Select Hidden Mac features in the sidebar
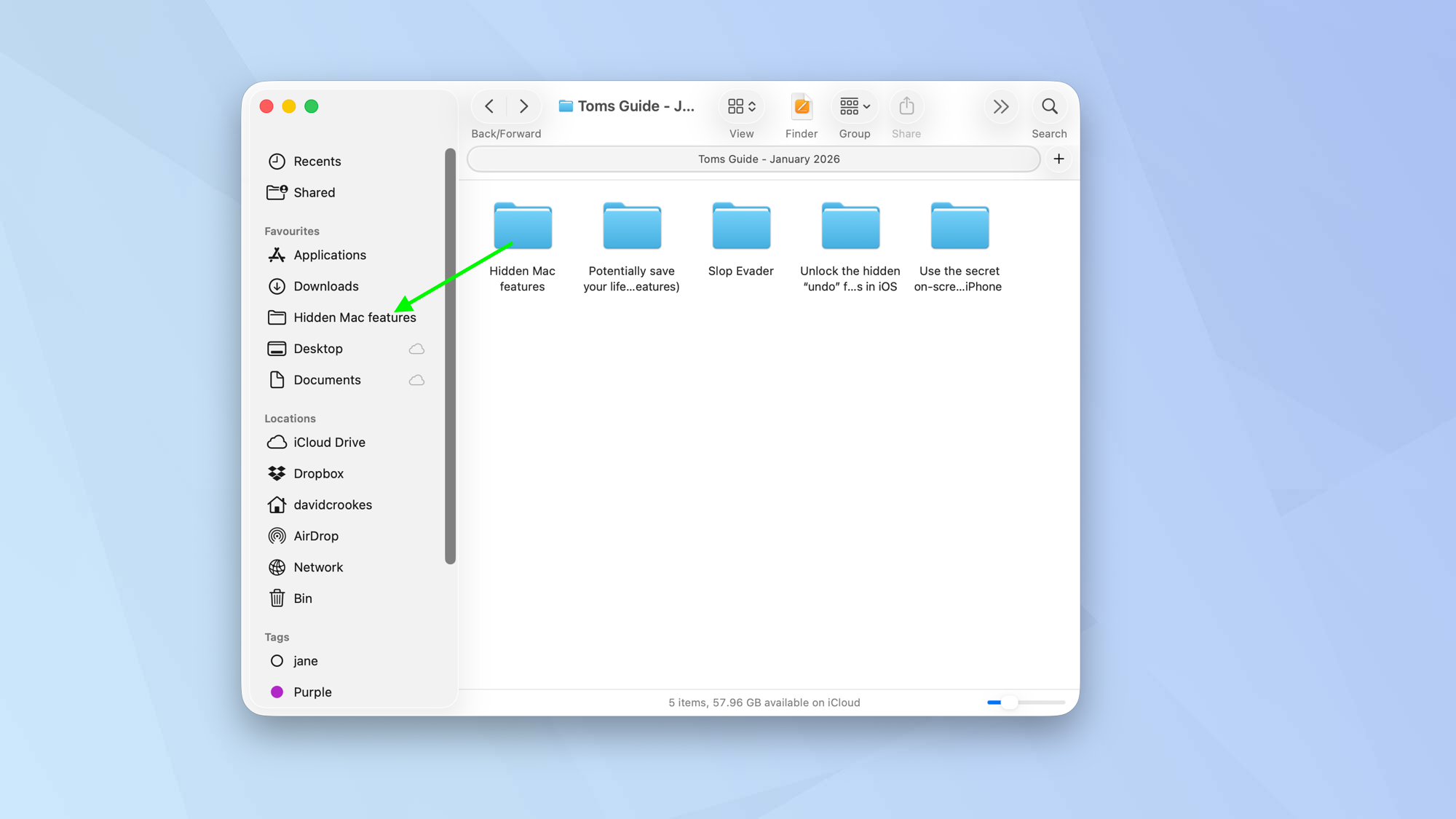This screenshot has width=1456, height=819. tap(355, 317)
